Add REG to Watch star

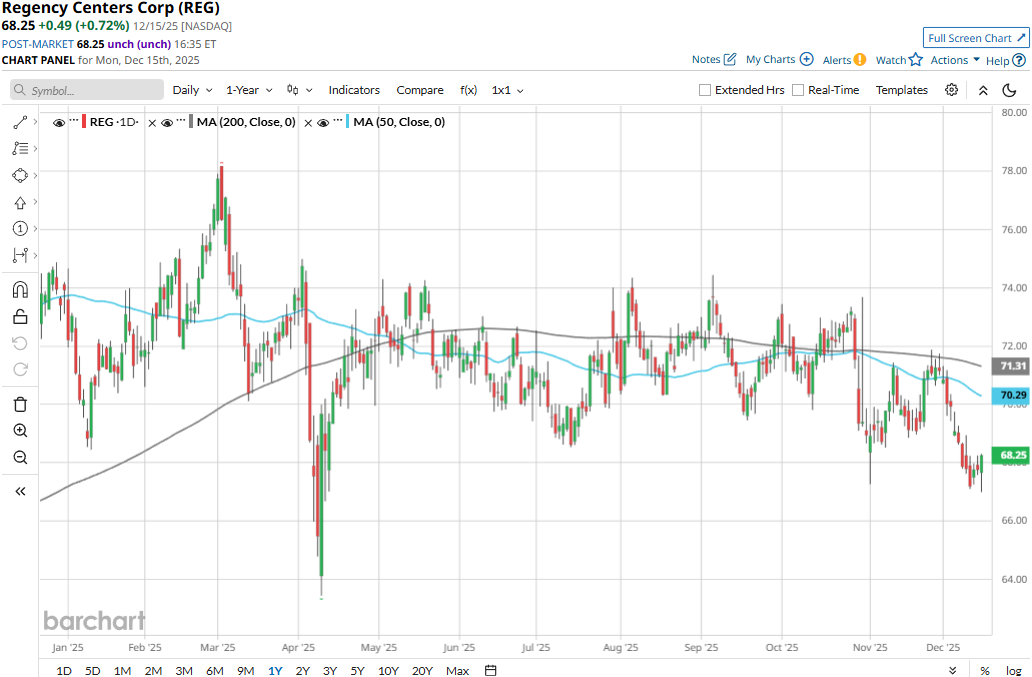(916, 60)
